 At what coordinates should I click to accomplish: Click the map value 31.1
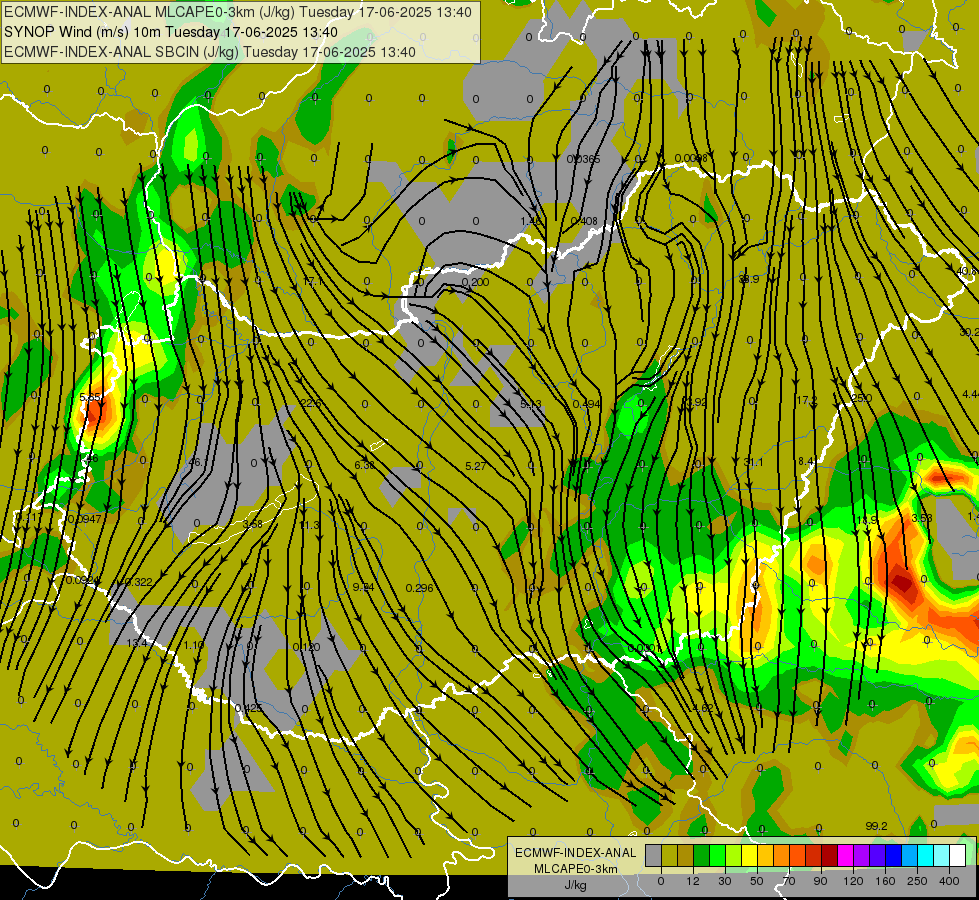(x=754, y=462)
